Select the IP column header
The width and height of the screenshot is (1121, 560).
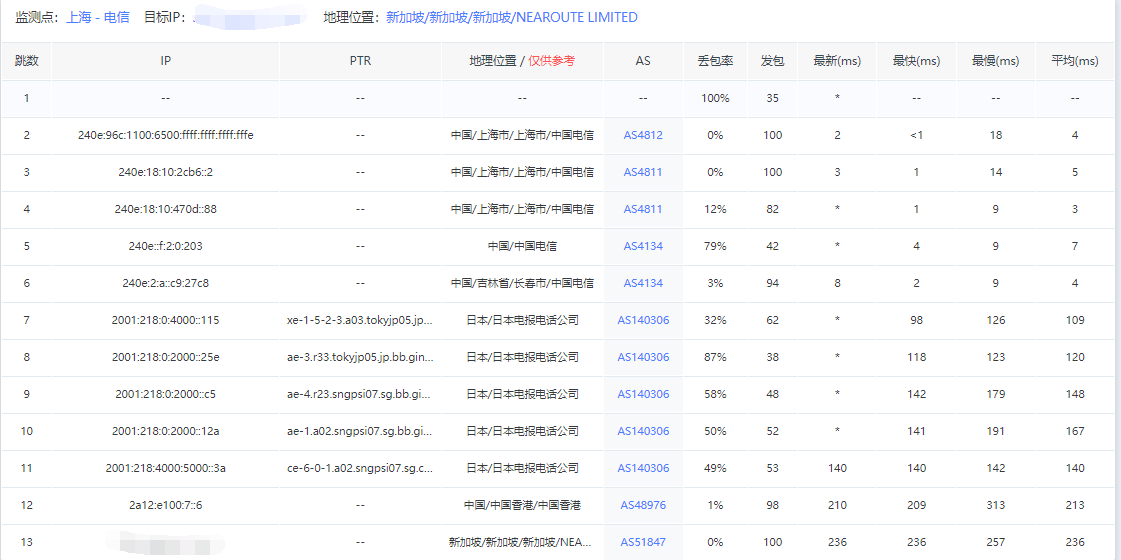(x=166, y=62)
